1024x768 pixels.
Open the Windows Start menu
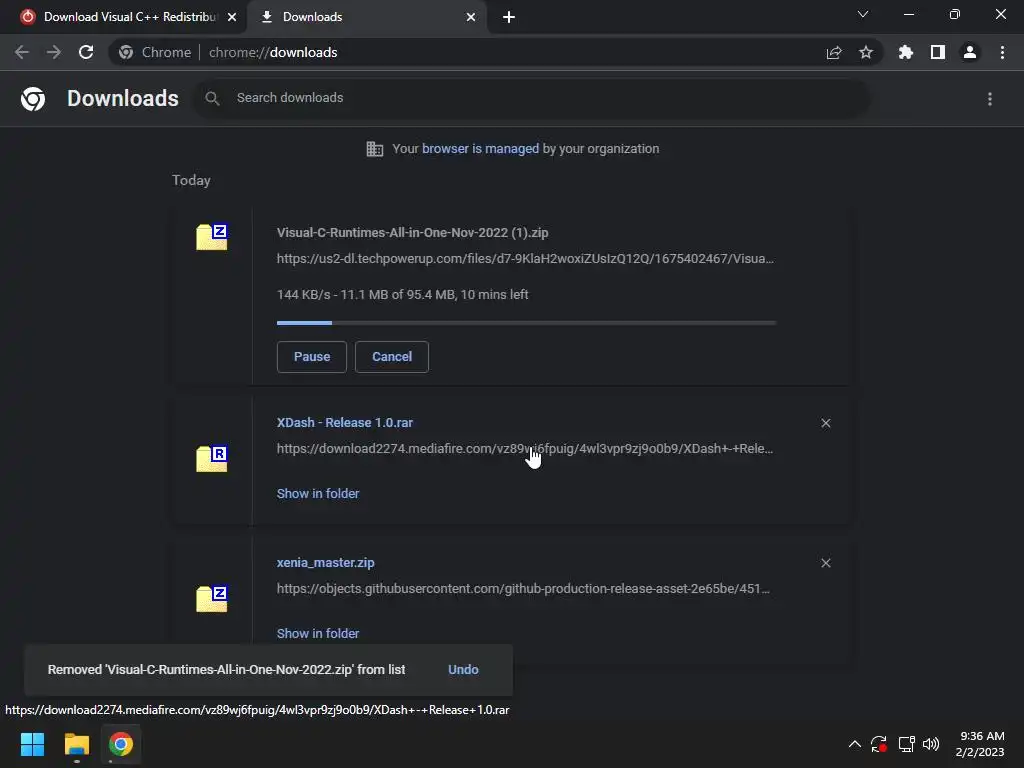click(x=32, y=744)
